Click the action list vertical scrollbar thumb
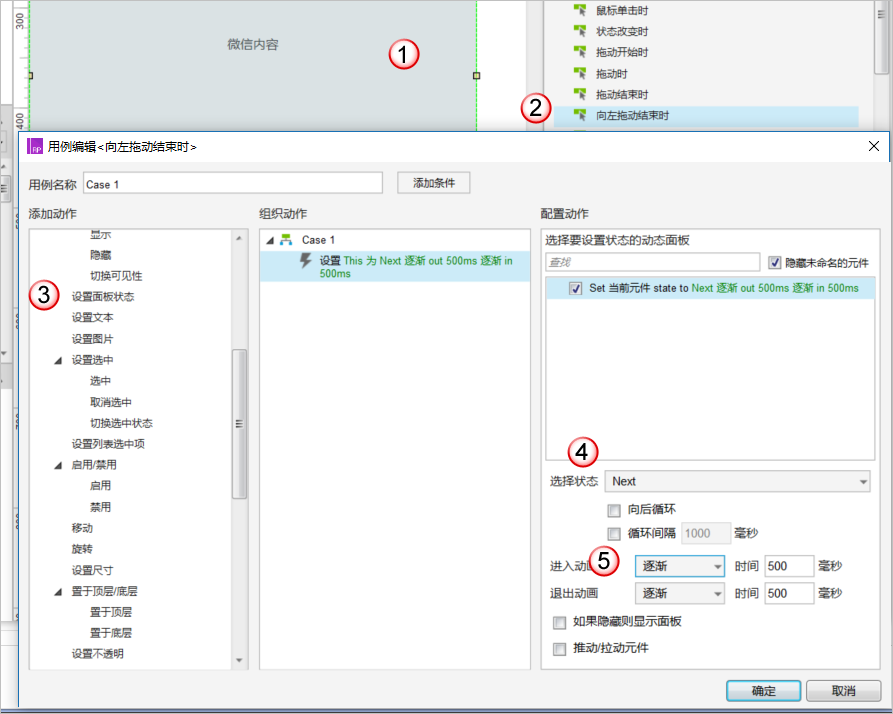Viewport: 893px width, 714px height. coord(239,424)
